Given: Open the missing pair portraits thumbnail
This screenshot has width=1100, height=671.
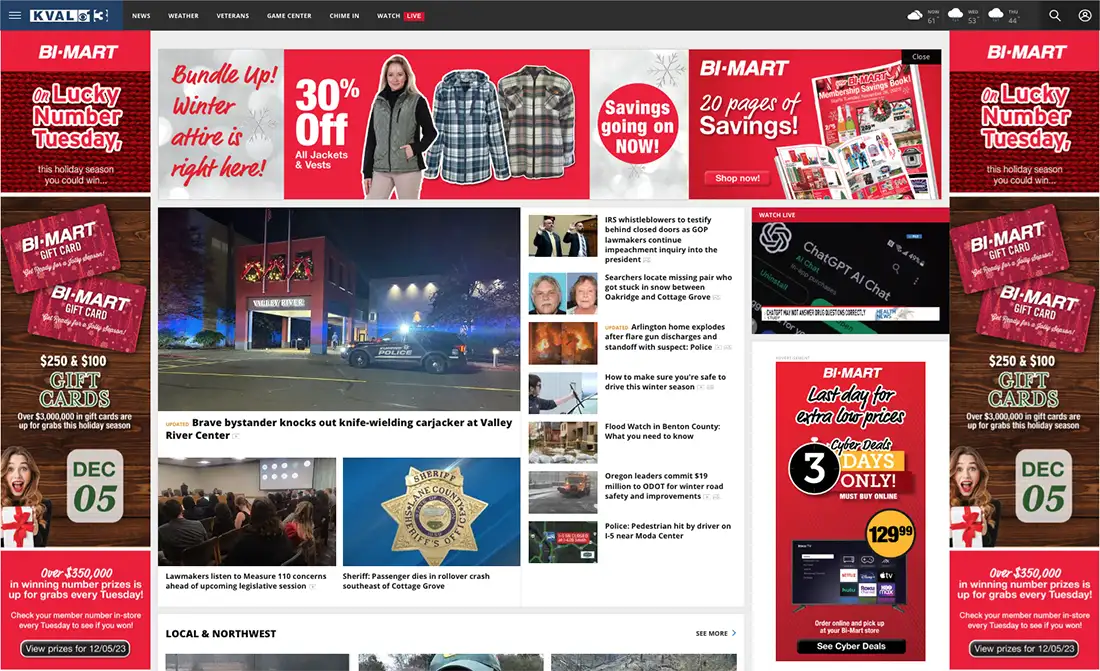Looking at the screenshot, I should [563, 293].
